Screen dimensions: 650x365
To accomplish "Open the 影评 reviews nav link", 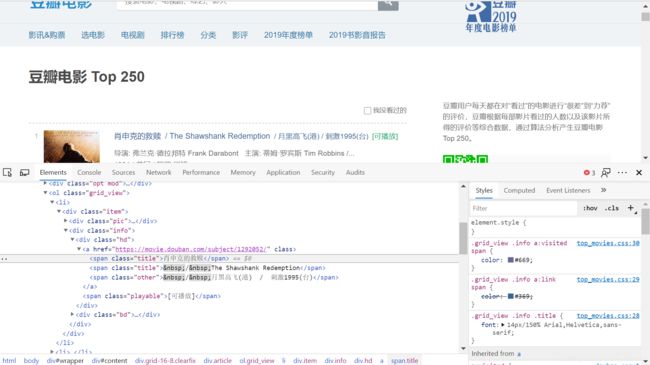I will pyautogui.click(x=240, y=35).
